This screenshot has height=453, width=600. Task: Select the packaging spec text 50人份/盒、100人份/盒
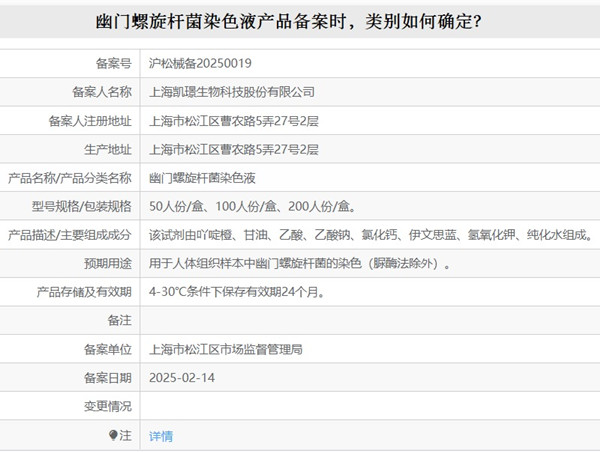pos(213,207)
